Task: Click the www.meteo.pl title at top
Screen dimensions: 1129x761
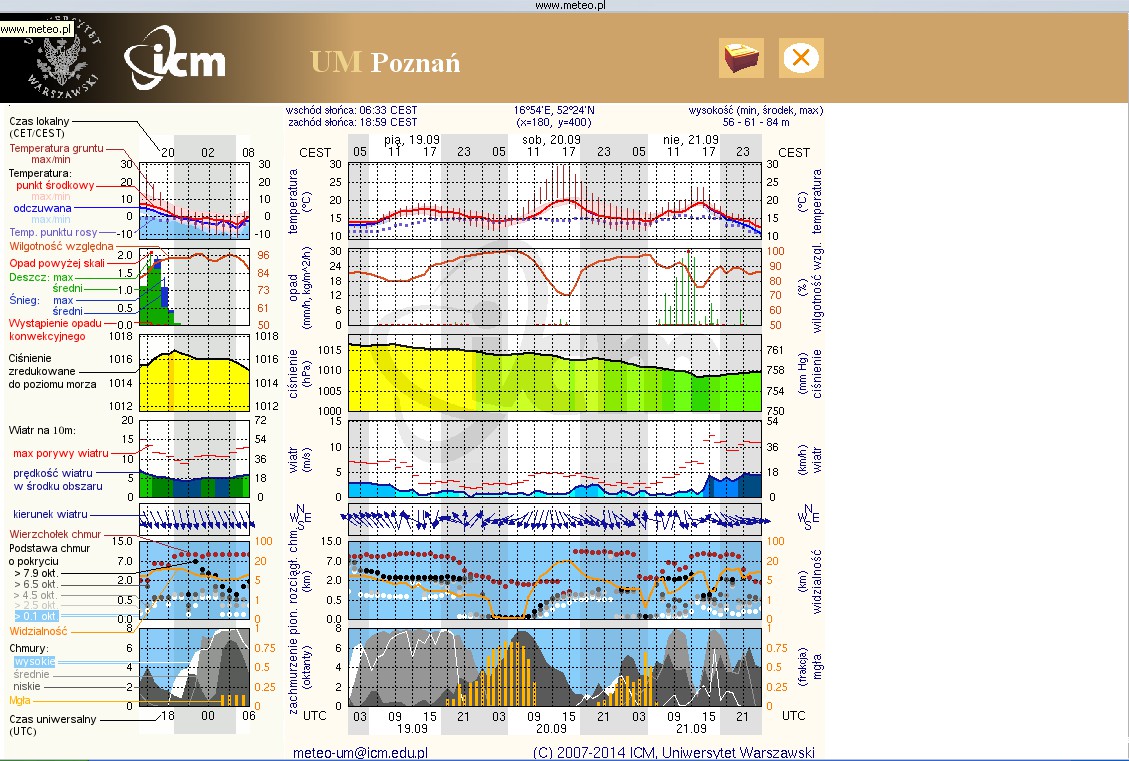Action: (571, 5)
